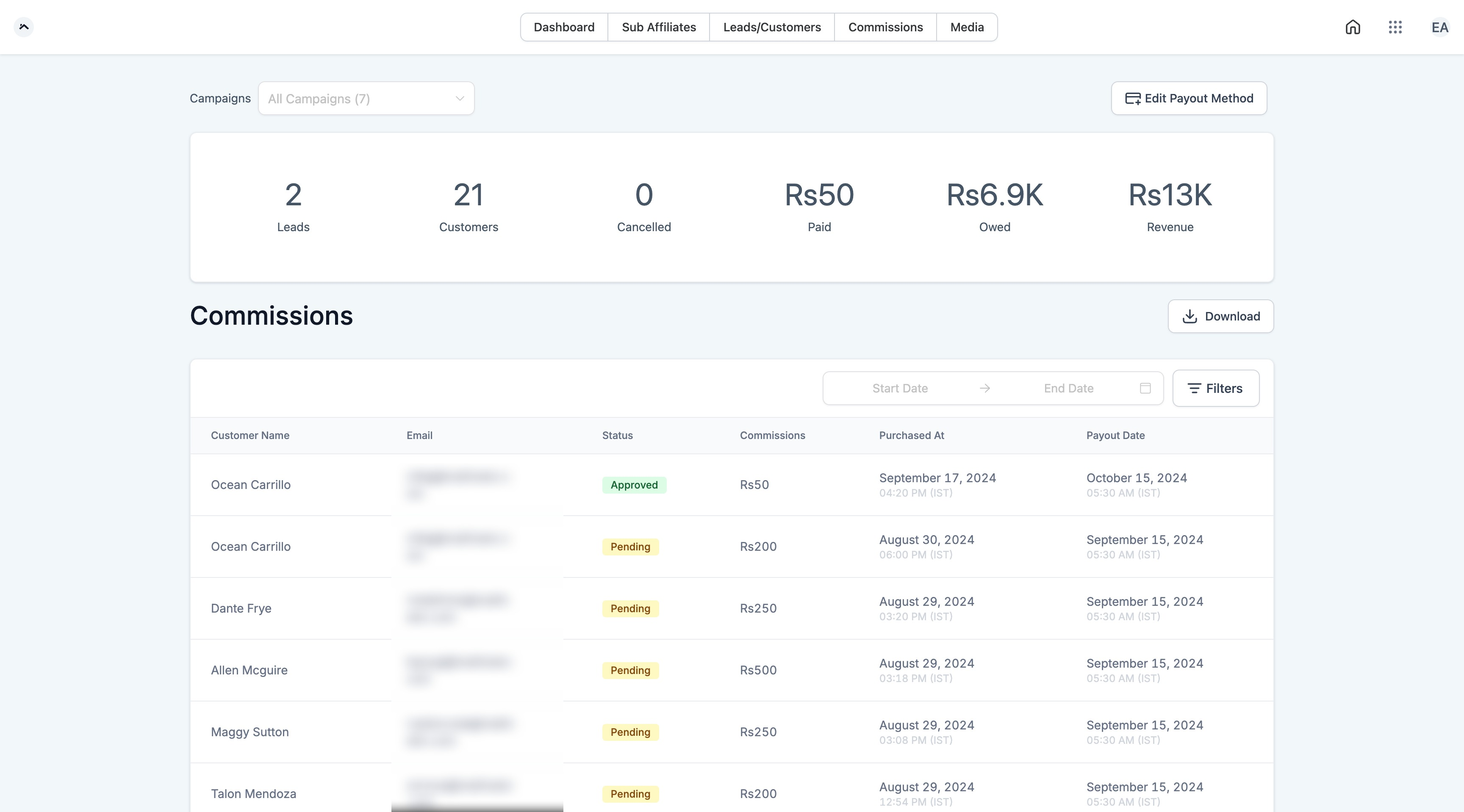Open the Sub Affiliates tab

(x=659, y=27)
